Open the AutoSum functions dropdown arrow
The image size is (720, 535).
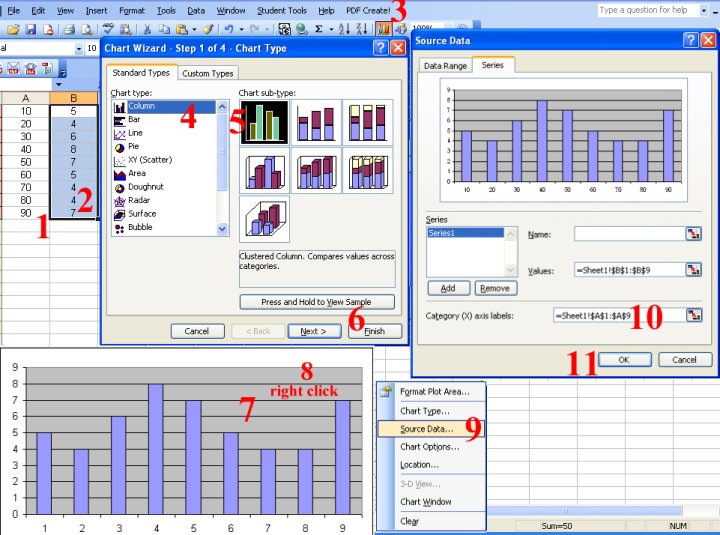point(331,30)
